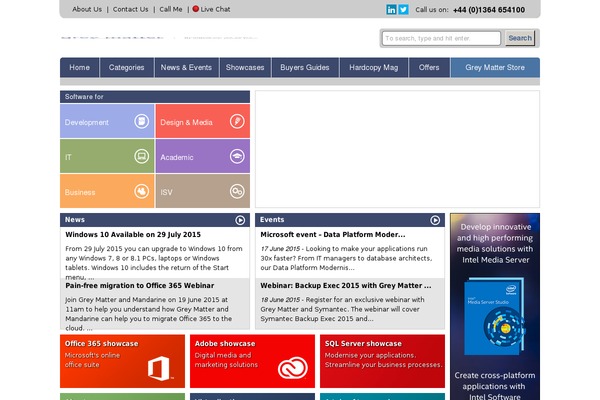Select the Development software tile
Viewport: 600px width, 400px height.
(107, 121)
